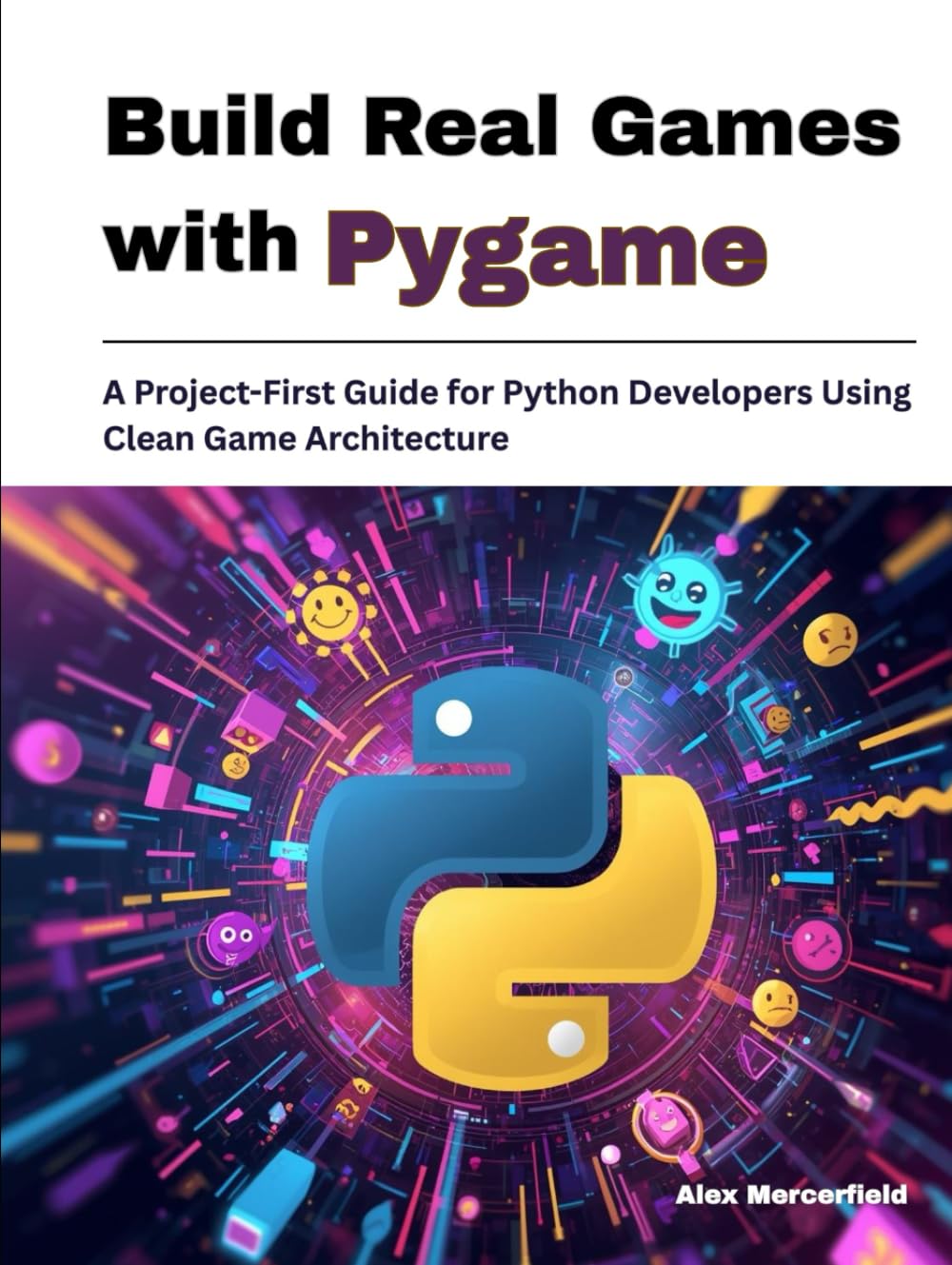Click the pink dizzy face emoji

pos(818,945)
